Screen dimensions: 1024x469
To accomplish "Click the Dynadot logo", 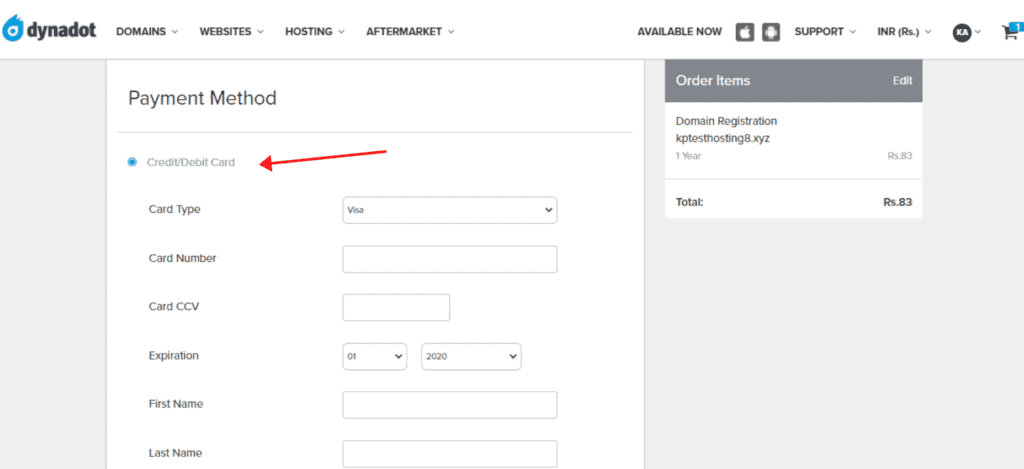I will click(51, 31).
